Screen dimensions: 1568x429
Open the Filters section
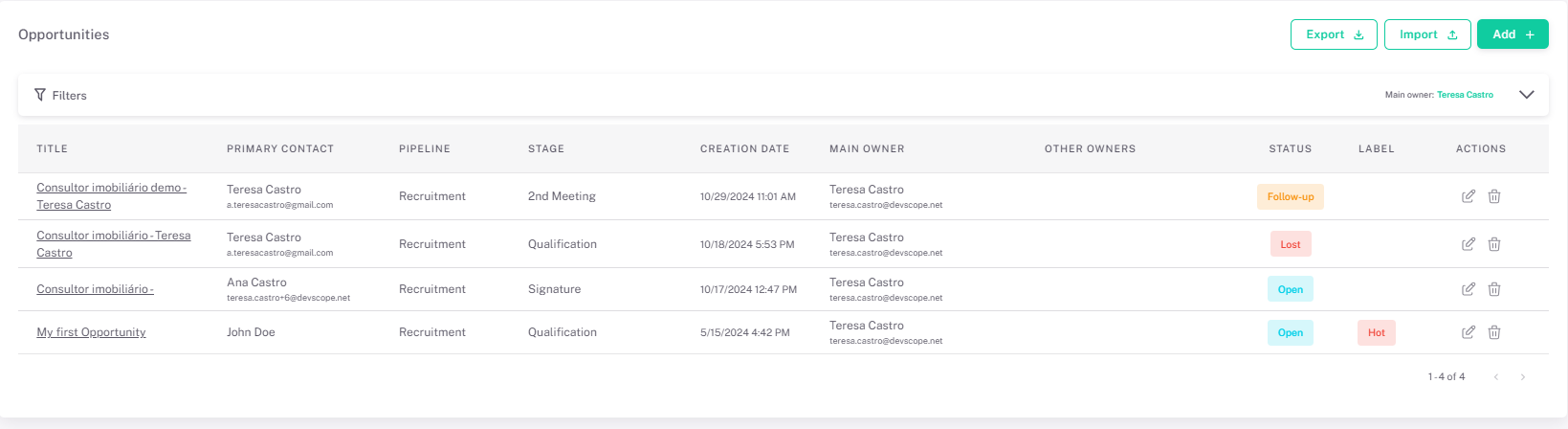click(61, 95)
